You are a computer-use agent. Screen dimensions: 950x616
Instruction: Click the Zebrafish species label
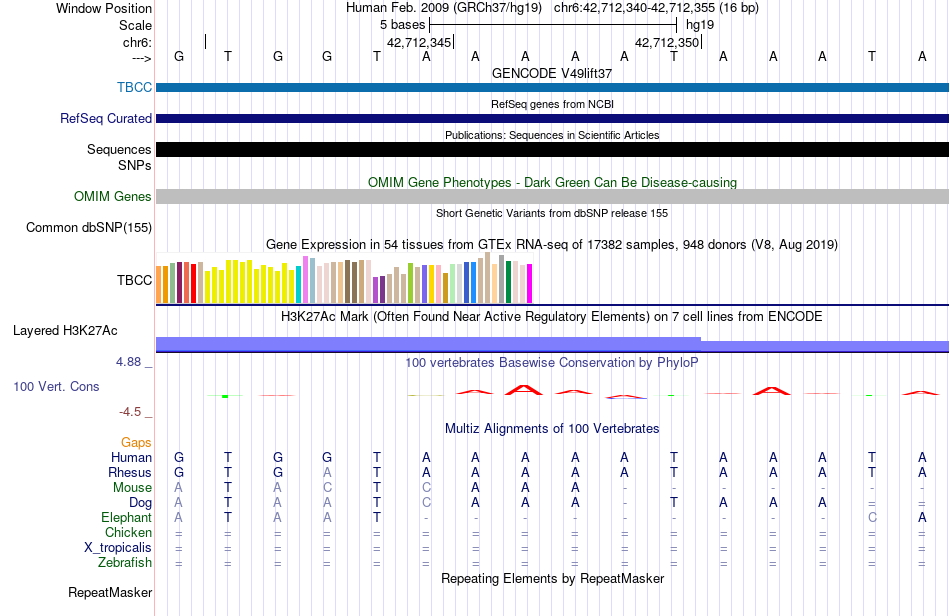[125, 562]
